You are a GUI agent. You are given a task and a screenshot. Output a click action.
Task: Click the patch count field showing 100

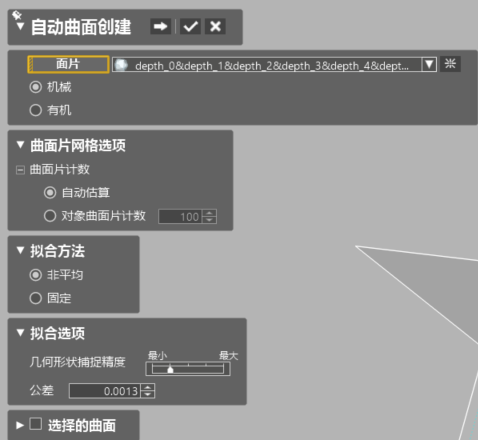tap(180, 217)
